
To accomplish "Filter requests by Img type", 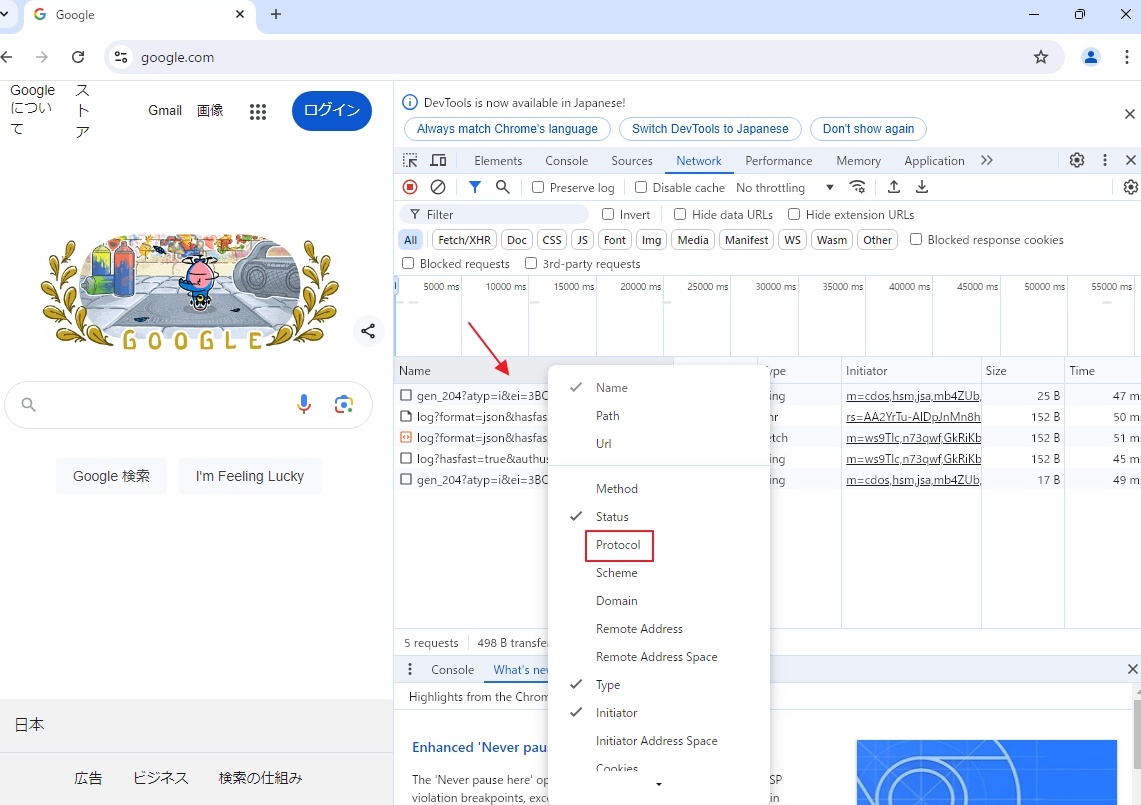I will (651, 239).
